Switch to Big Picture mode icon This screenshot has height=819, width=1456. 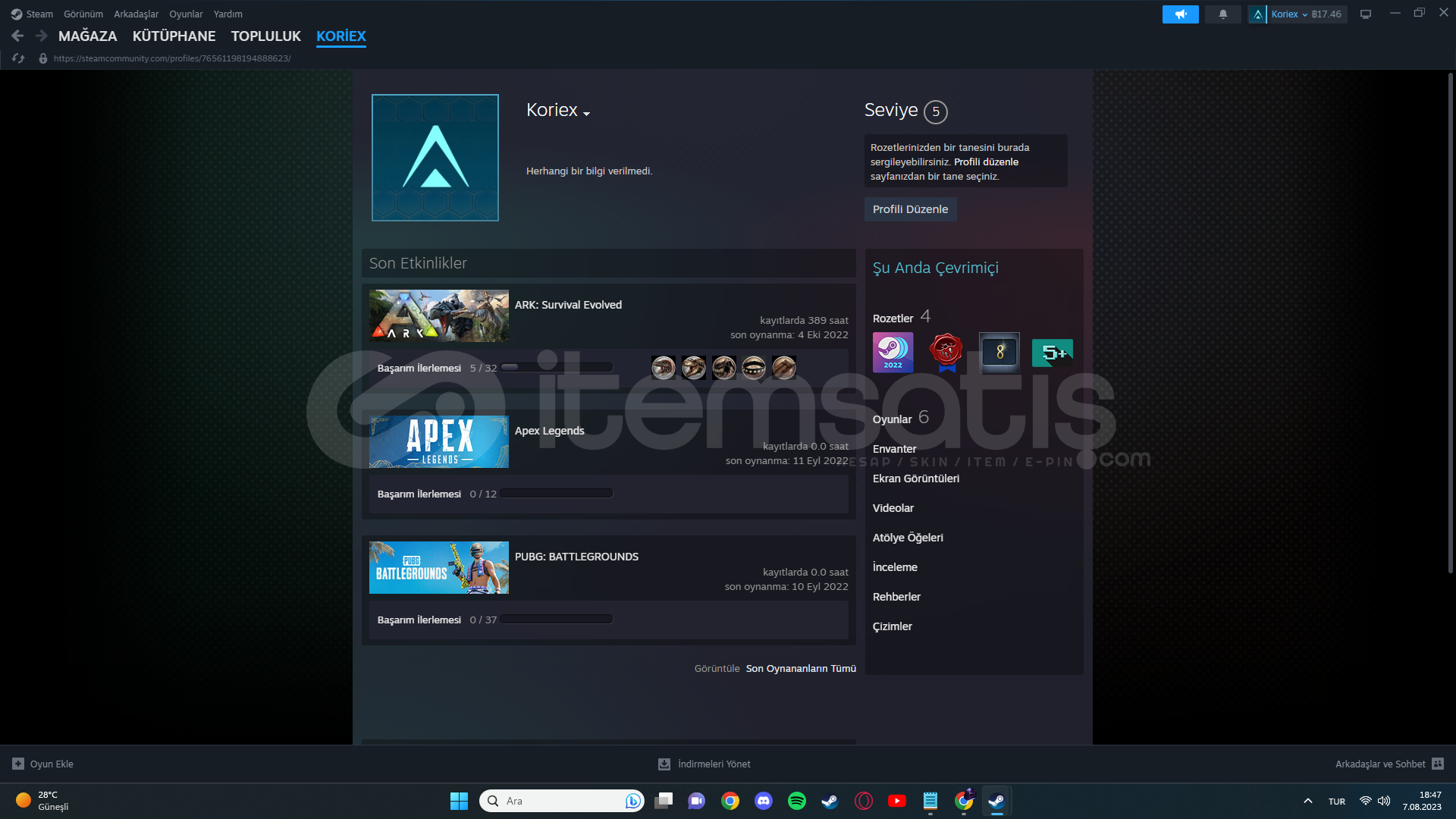(x=1366, y=14)
